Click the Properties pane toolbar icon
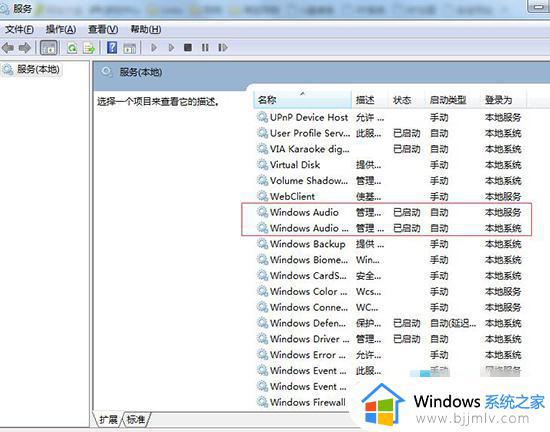 pyautogui.click(x=129, y=48)
